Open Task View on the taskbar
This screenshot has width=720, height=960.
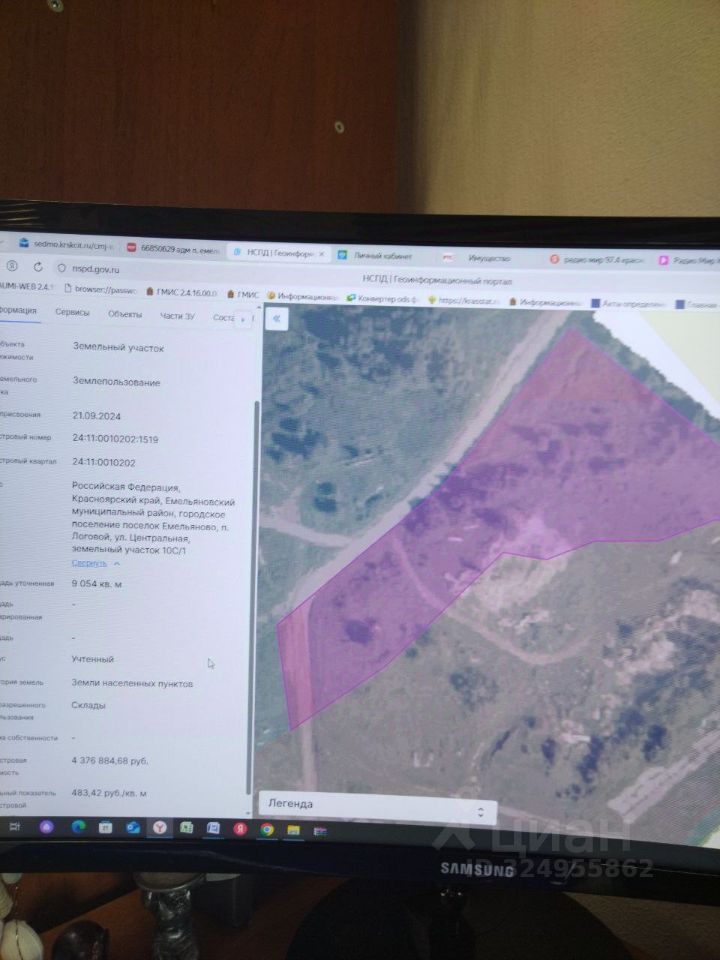(15, 827)
